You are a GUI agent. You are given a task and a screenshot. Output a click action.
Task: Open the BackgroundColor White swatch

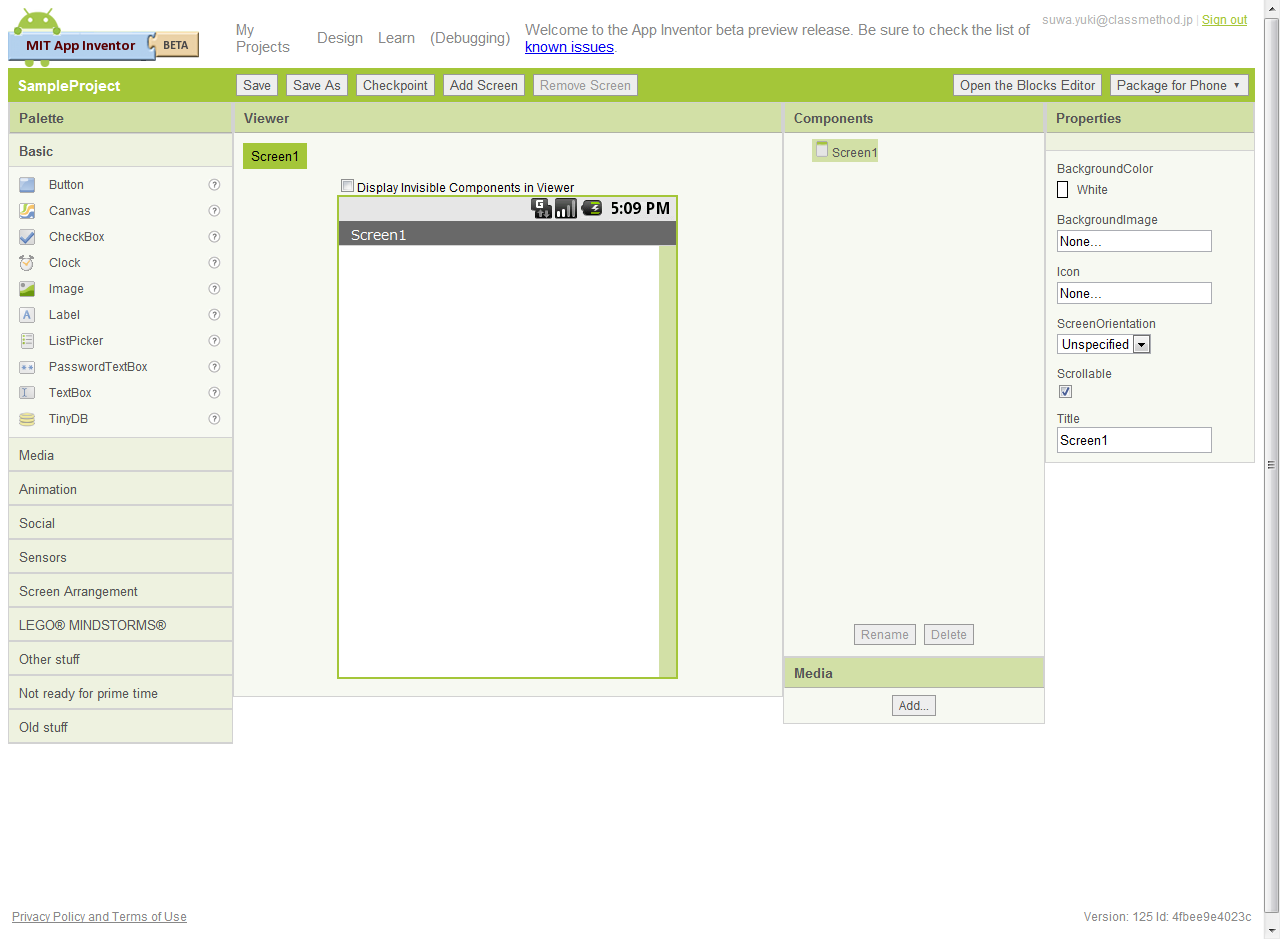tap(1063, 189)
